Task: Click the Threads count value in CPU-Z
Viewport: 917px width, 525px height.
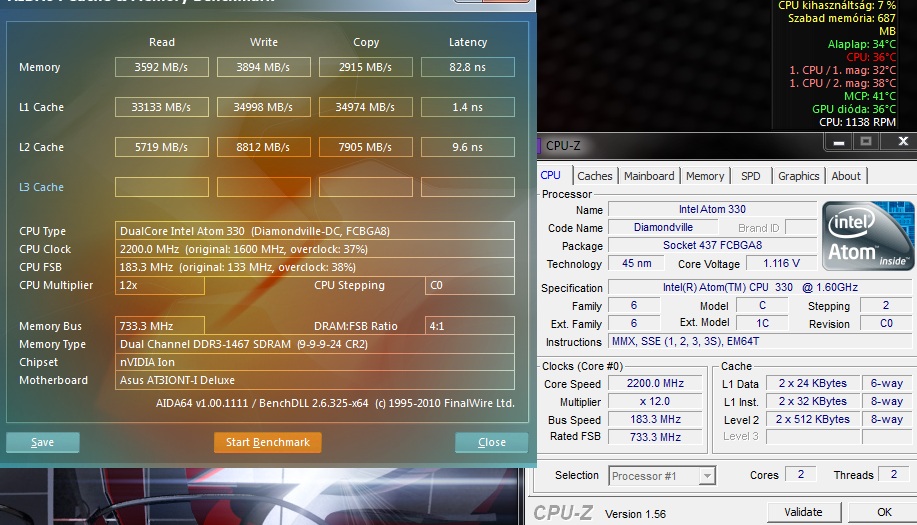Action: 894,474
